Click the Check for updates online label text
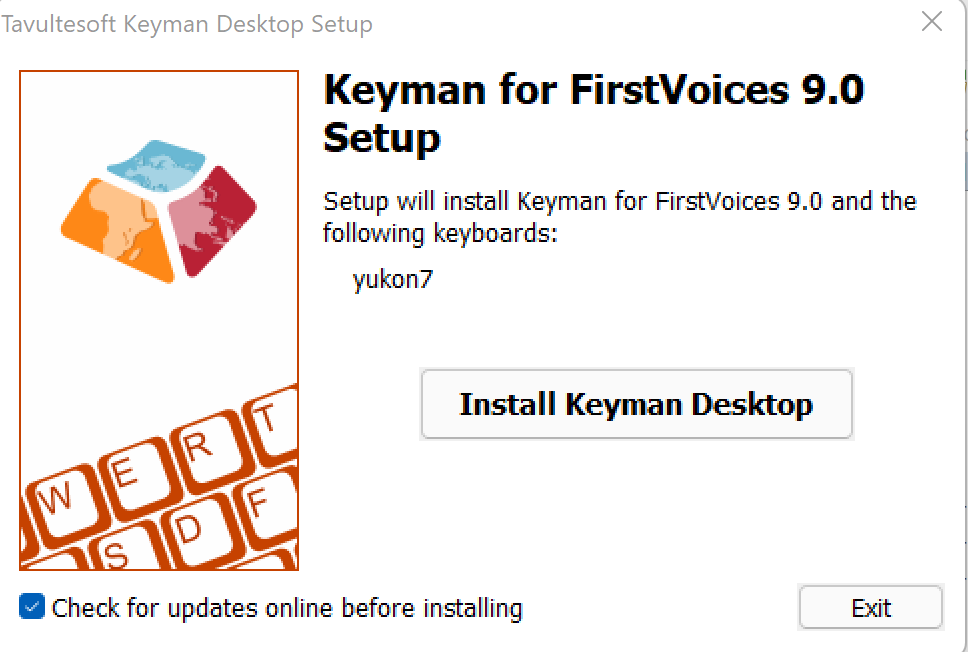The image size is (968, 652). click(x=287, y=608)
